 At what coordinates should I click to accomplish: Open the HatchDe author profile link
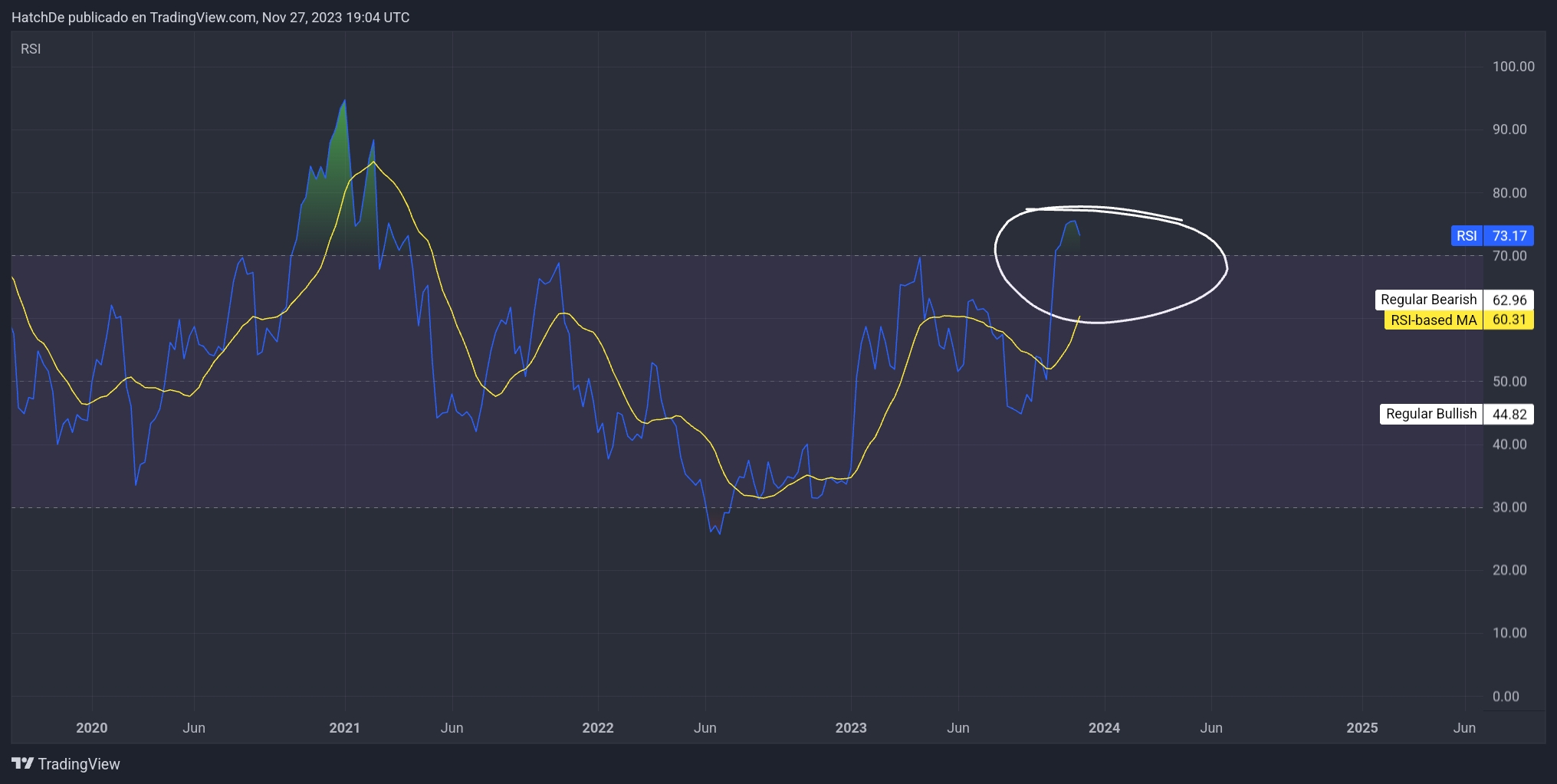pos(36,17)
